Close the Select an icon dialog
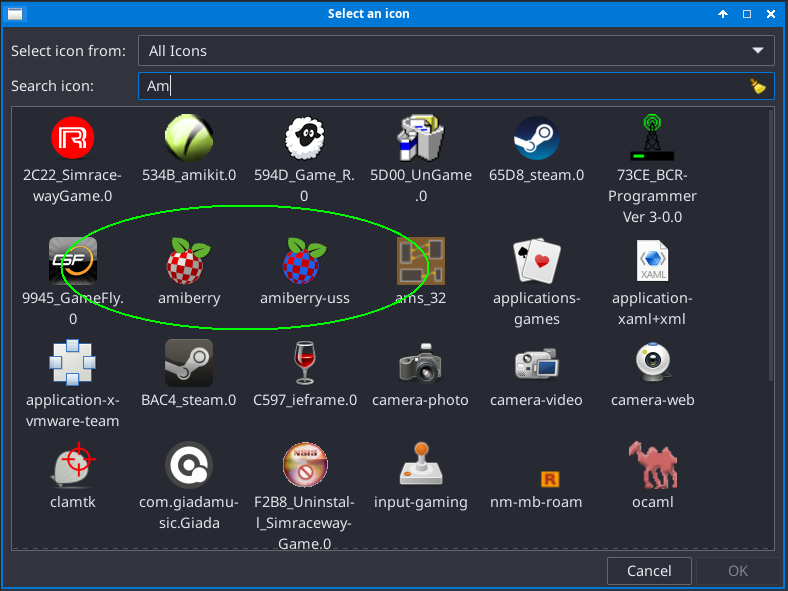 coord(771,14)
